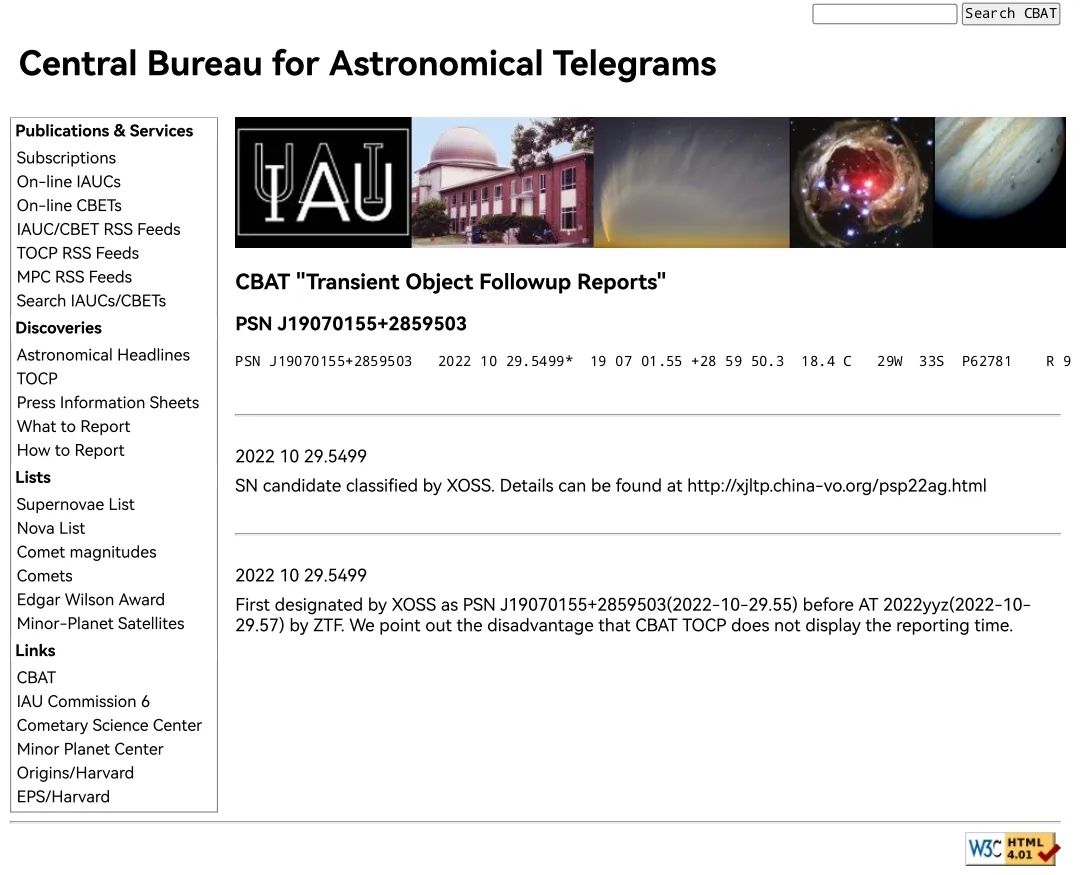Click the Central Bureau for Astronomical Telegrams title
1080x875 pixels.
tap(368, 64)
